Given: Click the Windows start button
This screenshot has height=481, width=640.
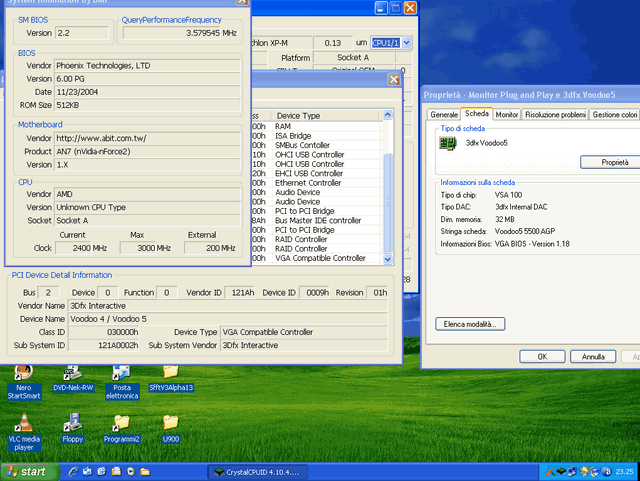Looking at the screenshot, I should (x=29, y=472).
